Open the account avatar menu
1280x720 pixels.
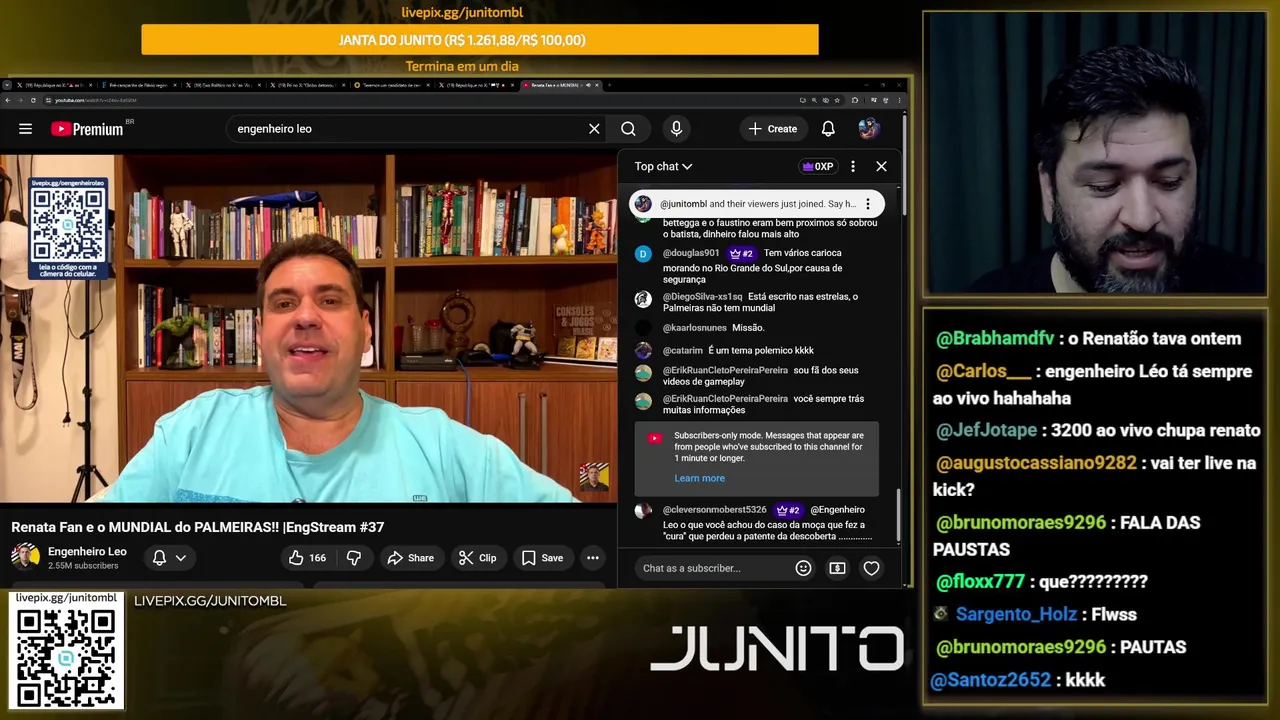coord(868,129)
